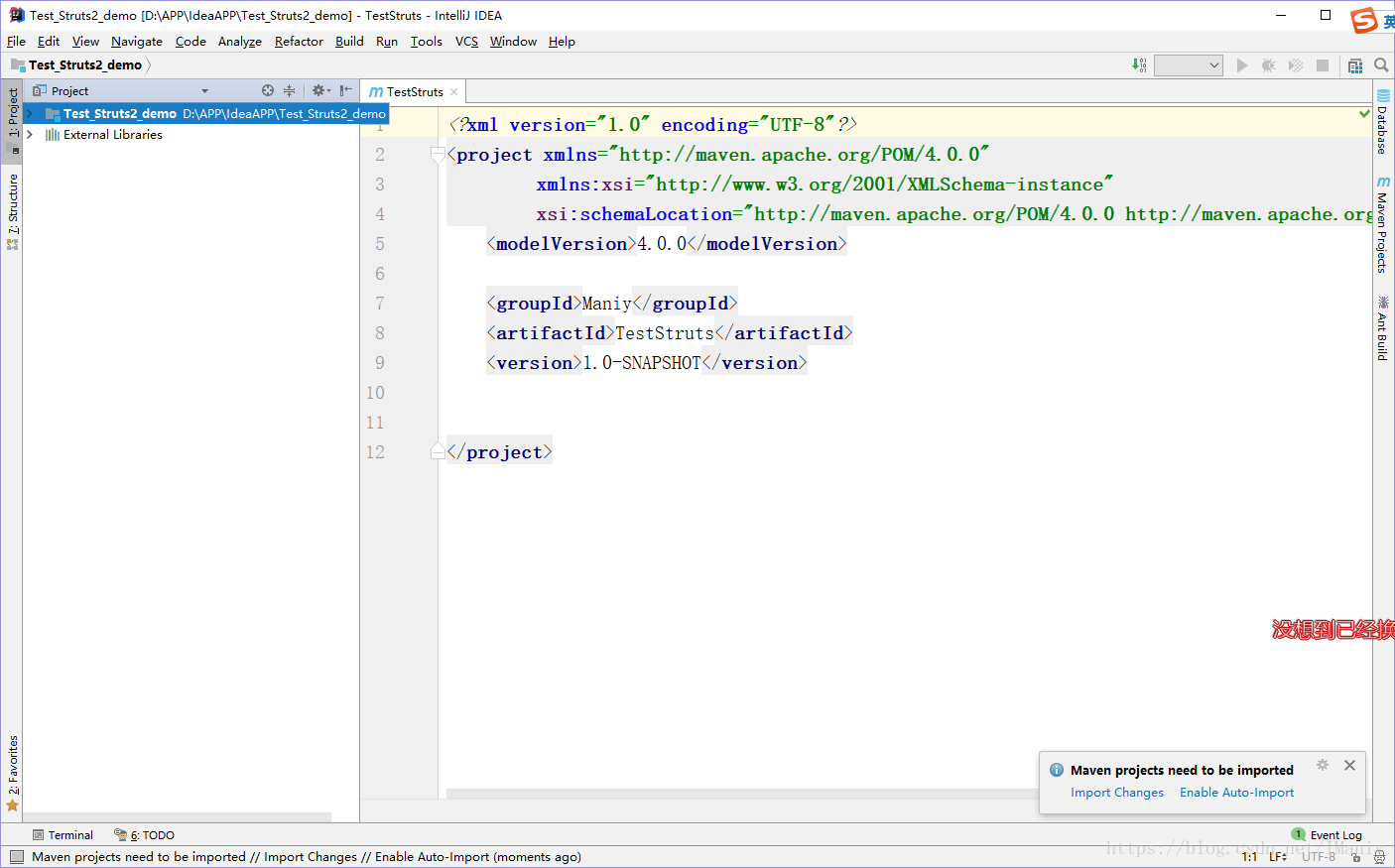The width and height of the screenshot is (1395, 868).
Task: Open the Navigate menu
Action: (137, 42)
